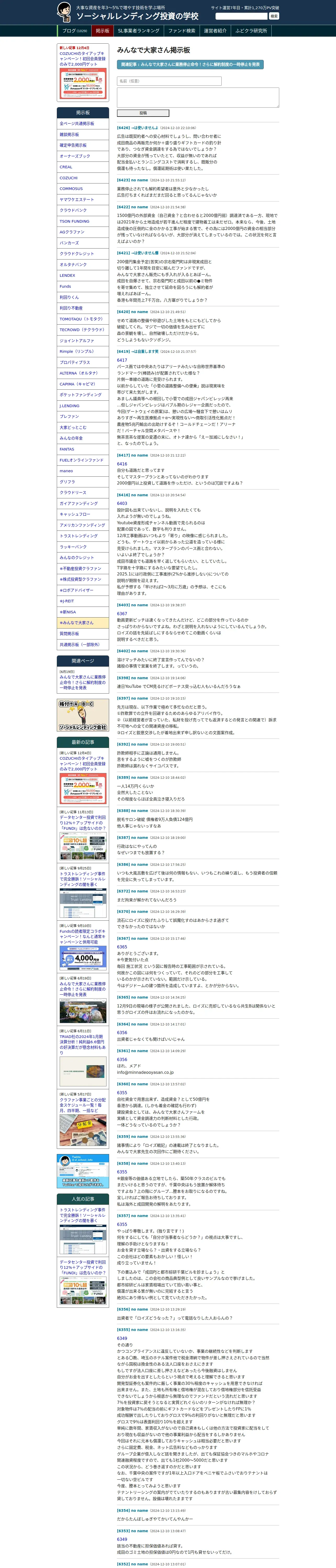Open 質問掲示板 link
Screen dimensions: 336x1568
[83, 634]
